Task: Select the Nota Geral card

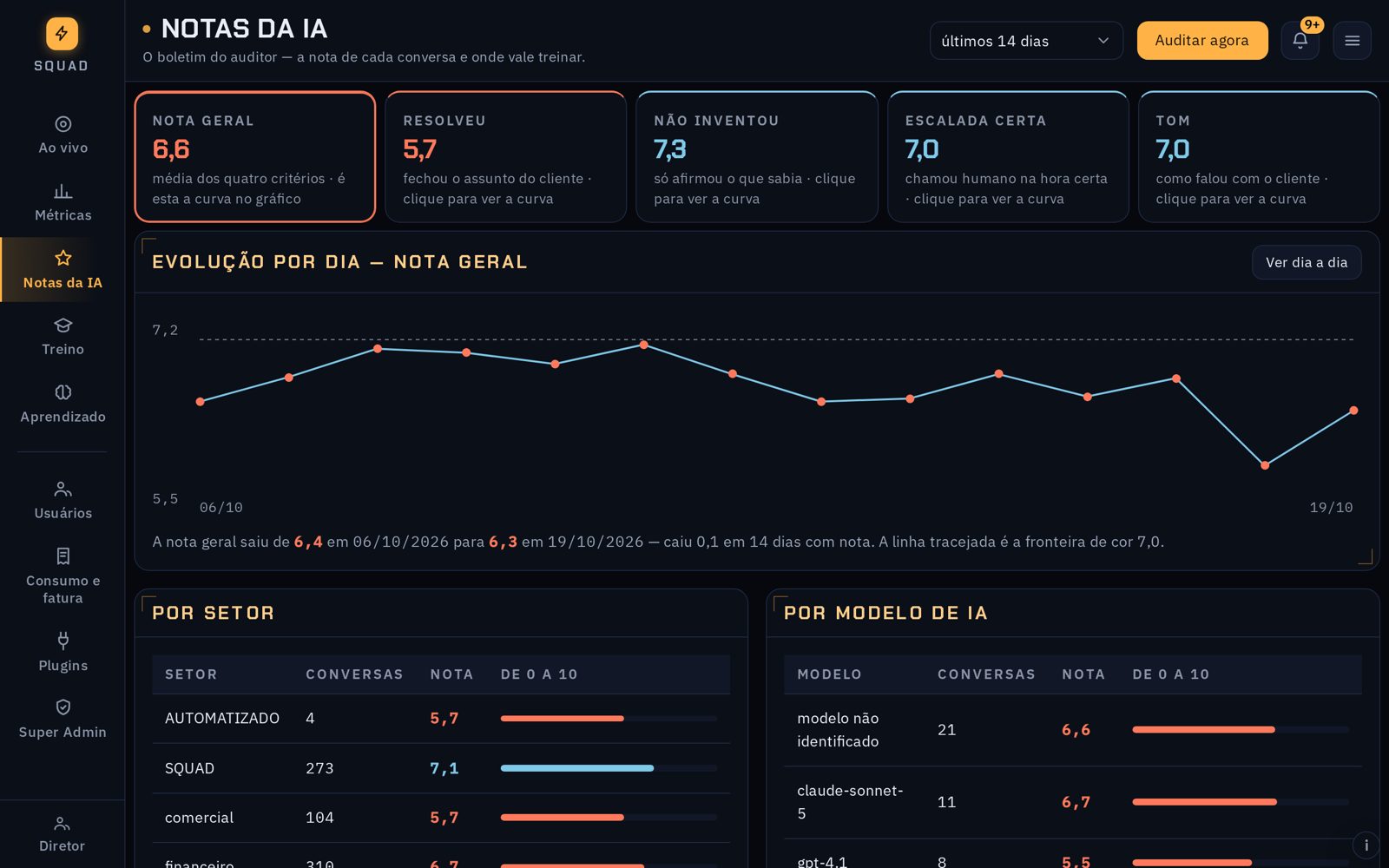Action: tap(255, 157)
